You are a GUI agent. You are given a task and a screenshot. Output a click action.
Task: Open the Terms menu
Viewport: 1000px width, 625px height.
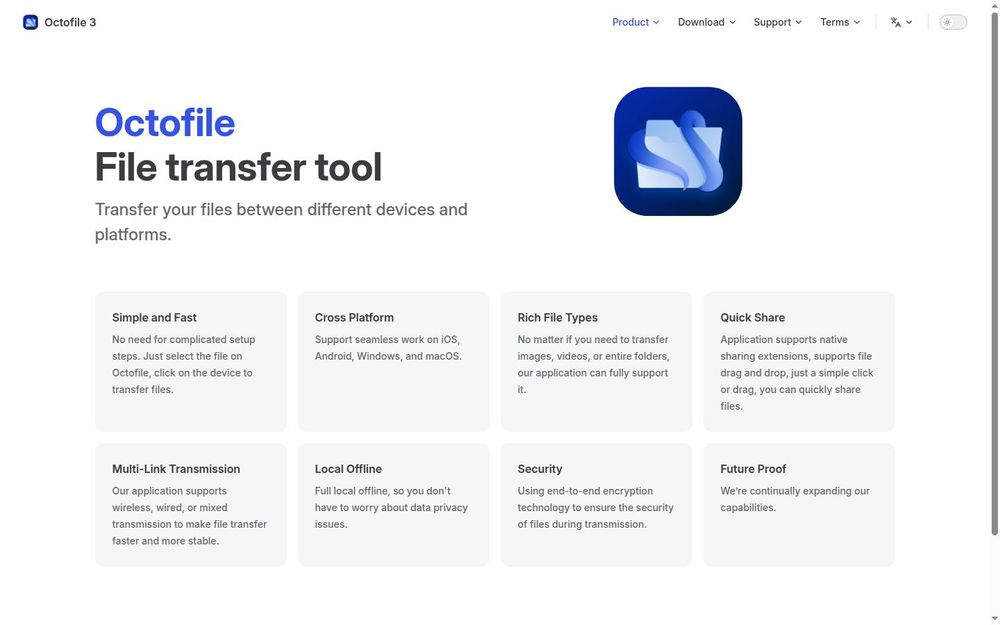(840, 22)
